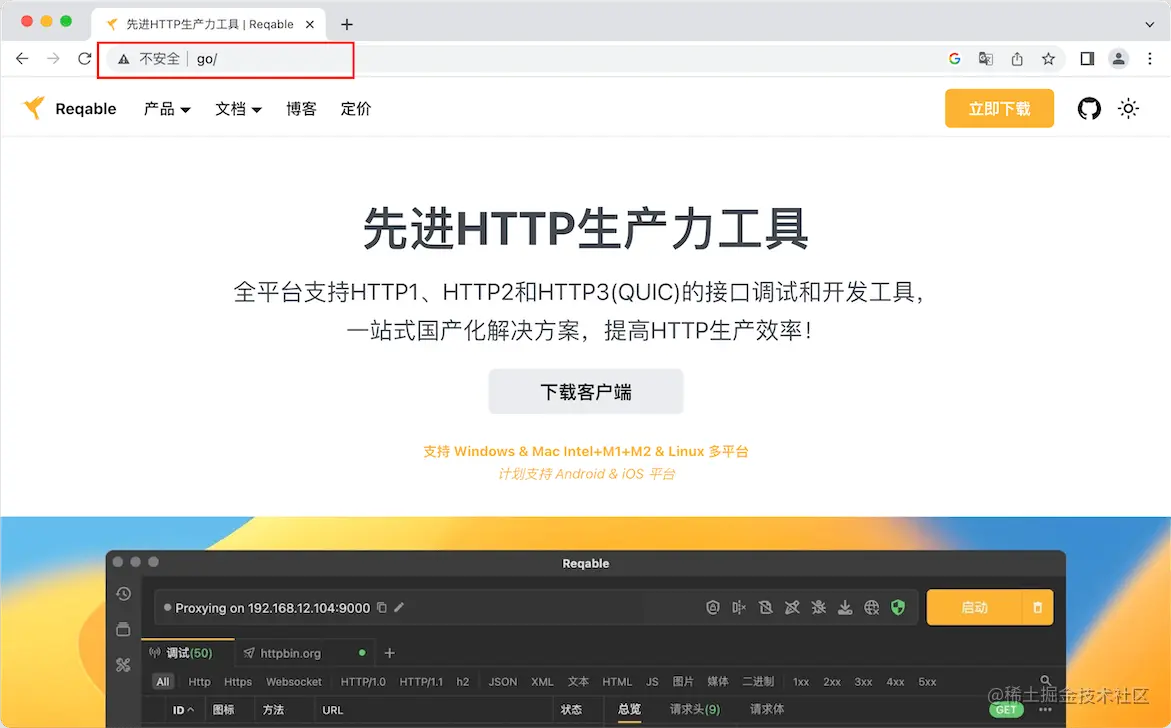
Task: Open the 定价 nav link
Action: (355, 109)
